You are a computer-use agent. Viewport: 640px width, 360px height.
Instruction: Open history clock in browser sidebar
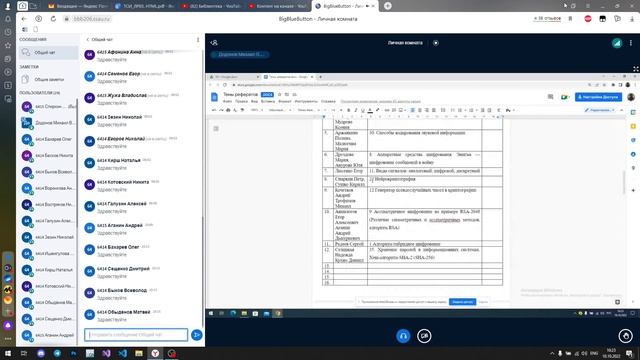pyautogui.click(x=8, y=32)
